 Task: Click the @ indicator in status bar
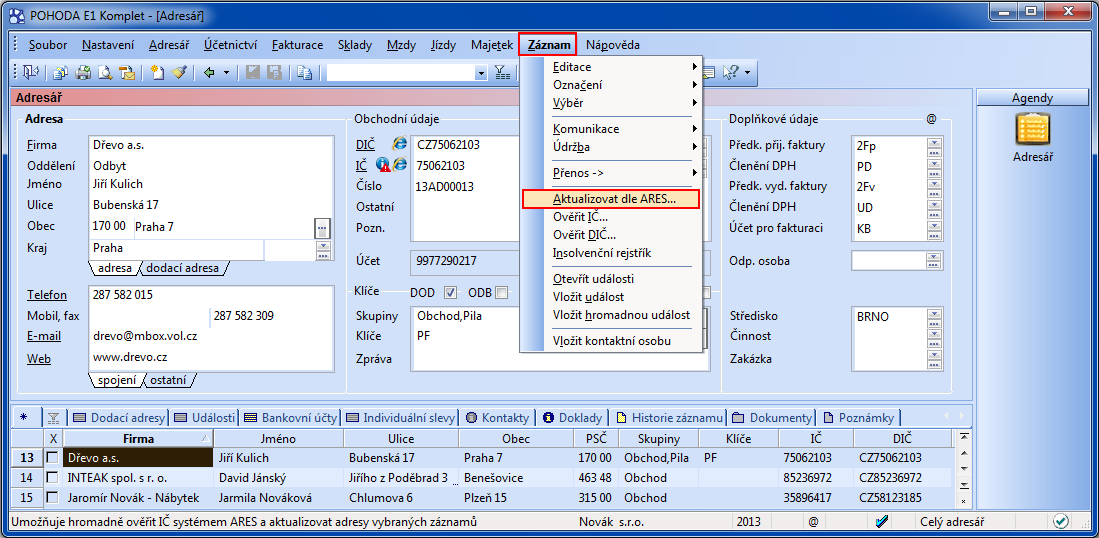813,521
